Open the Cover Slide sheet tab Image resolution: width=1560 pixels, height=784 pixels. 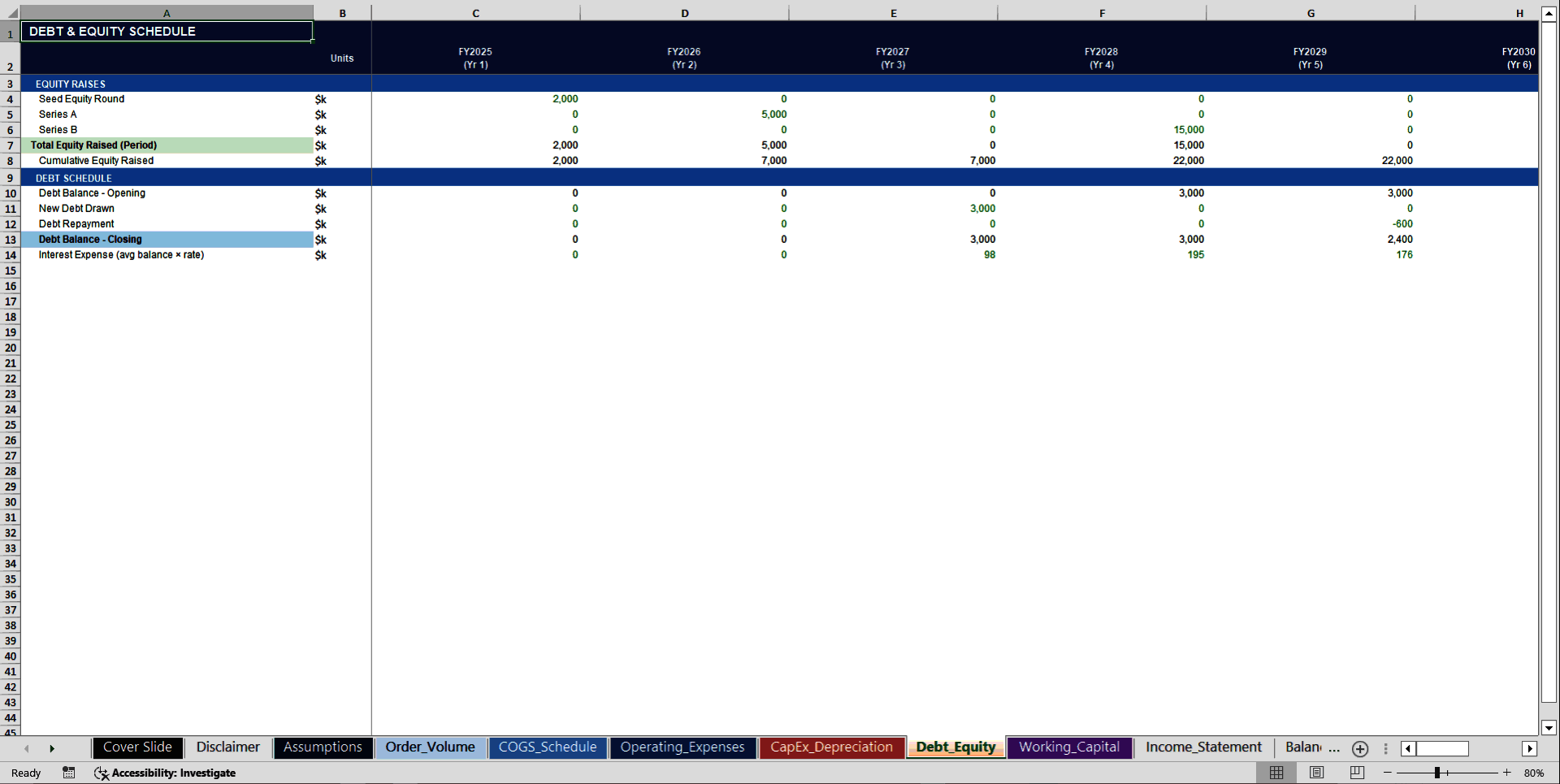pos(137,747)
